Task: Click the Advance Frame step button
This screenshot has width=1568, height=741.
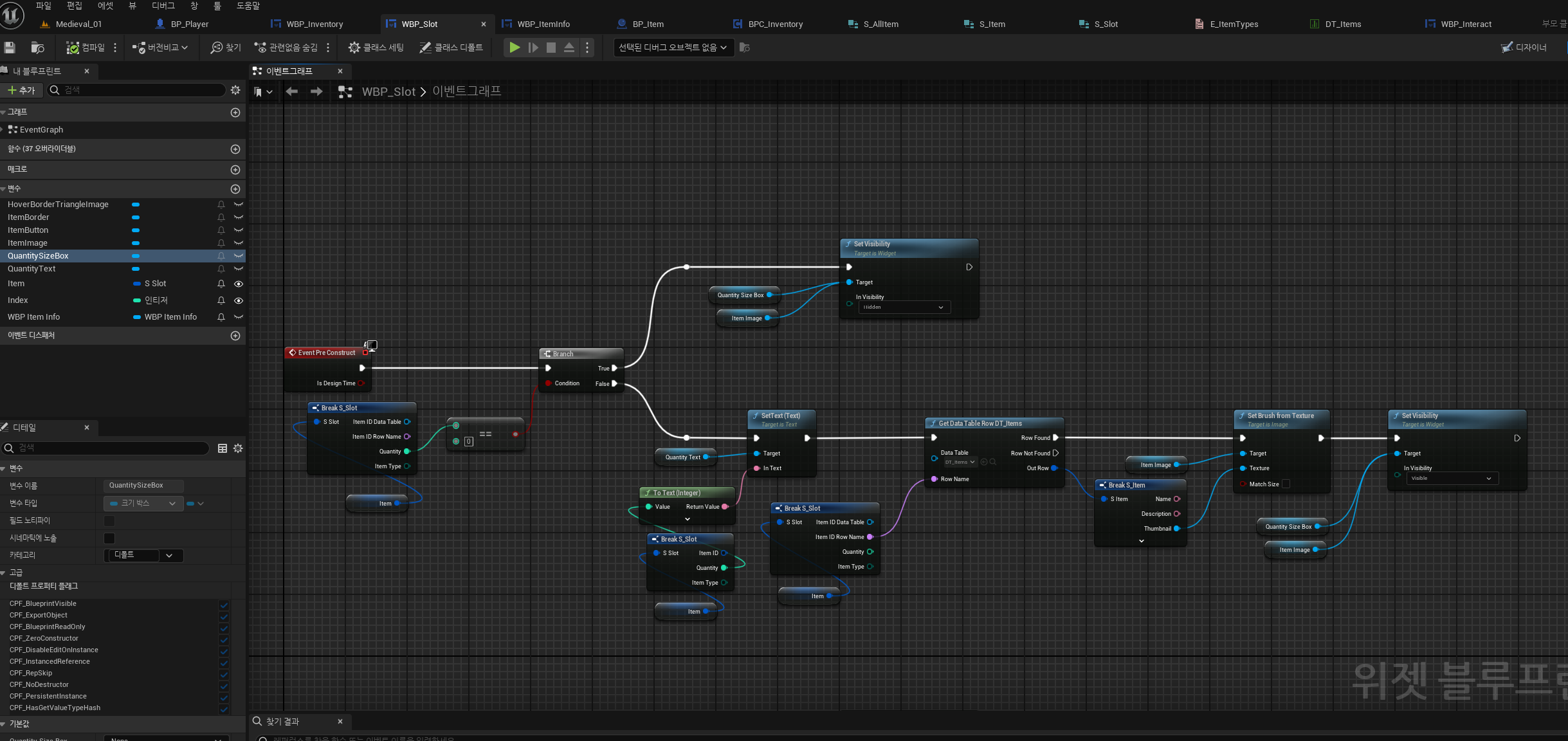Action: pos(533,47)
